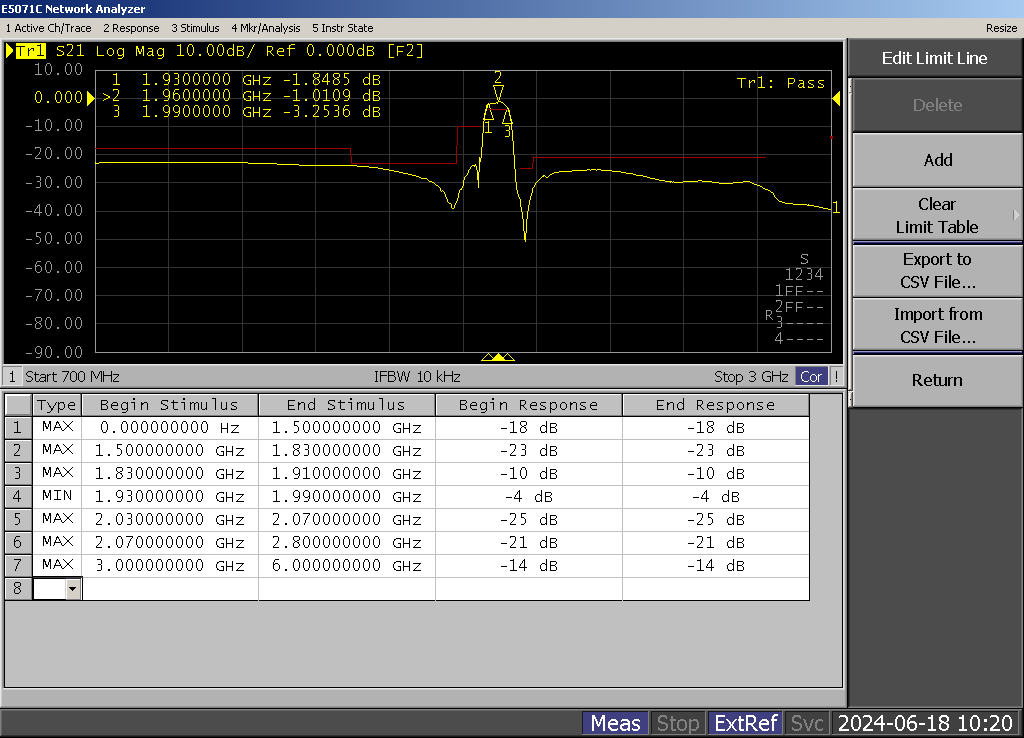
Task: Open the row 4 MIN type cell
Action: coord(57,497)
